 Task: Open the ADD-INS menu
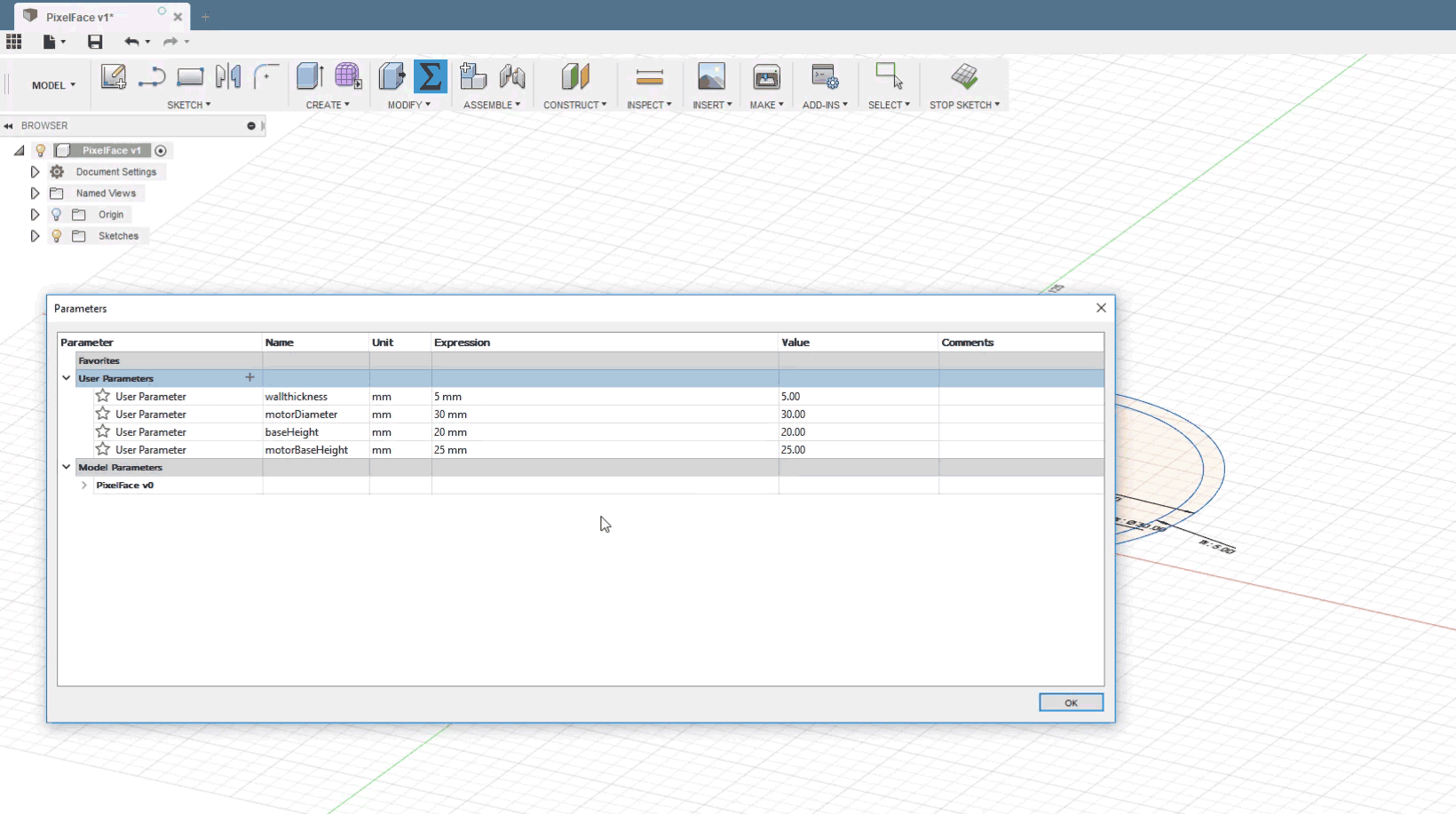point(825,105)
